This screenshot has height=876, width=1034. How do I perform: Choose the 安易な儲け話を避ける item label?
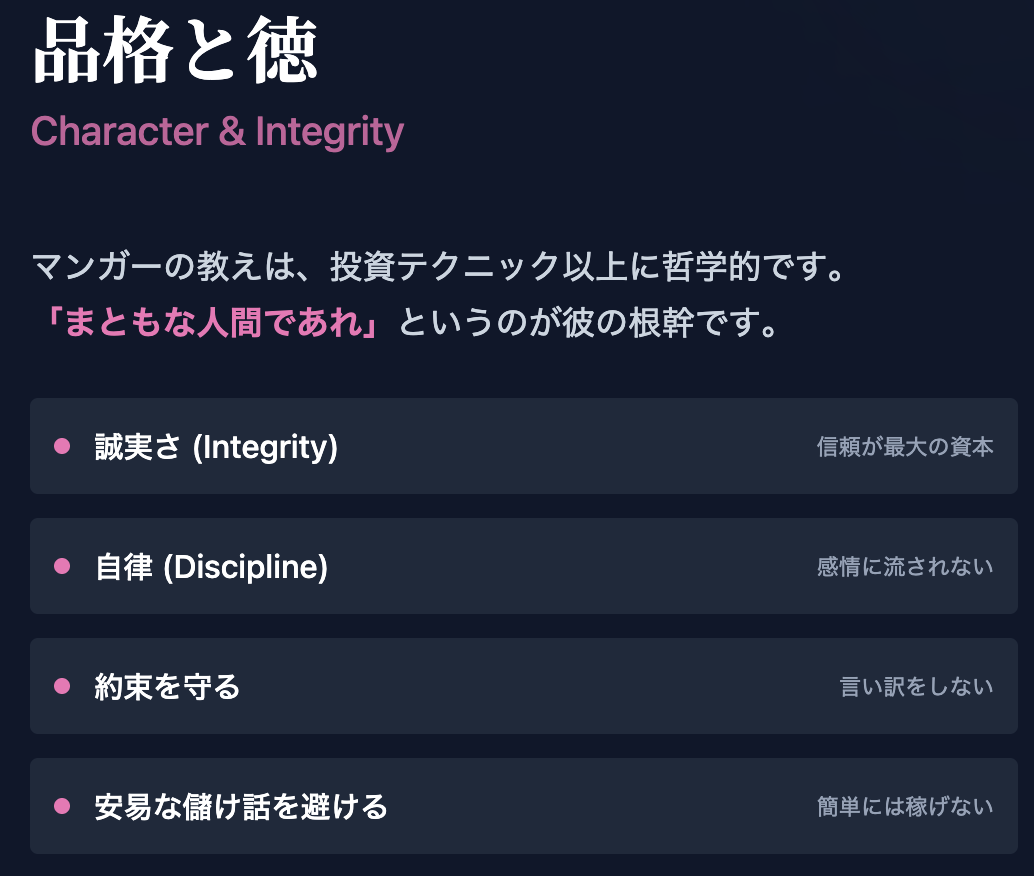(x=241, y=807)
